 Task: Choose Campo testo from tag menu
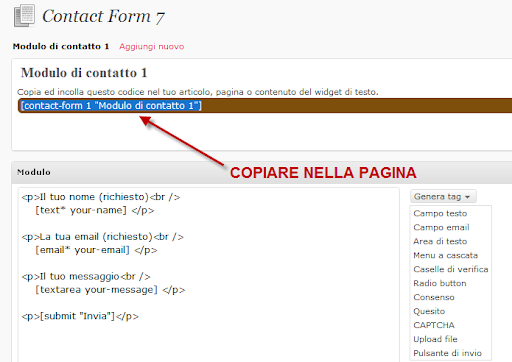(x=440, y=213)
